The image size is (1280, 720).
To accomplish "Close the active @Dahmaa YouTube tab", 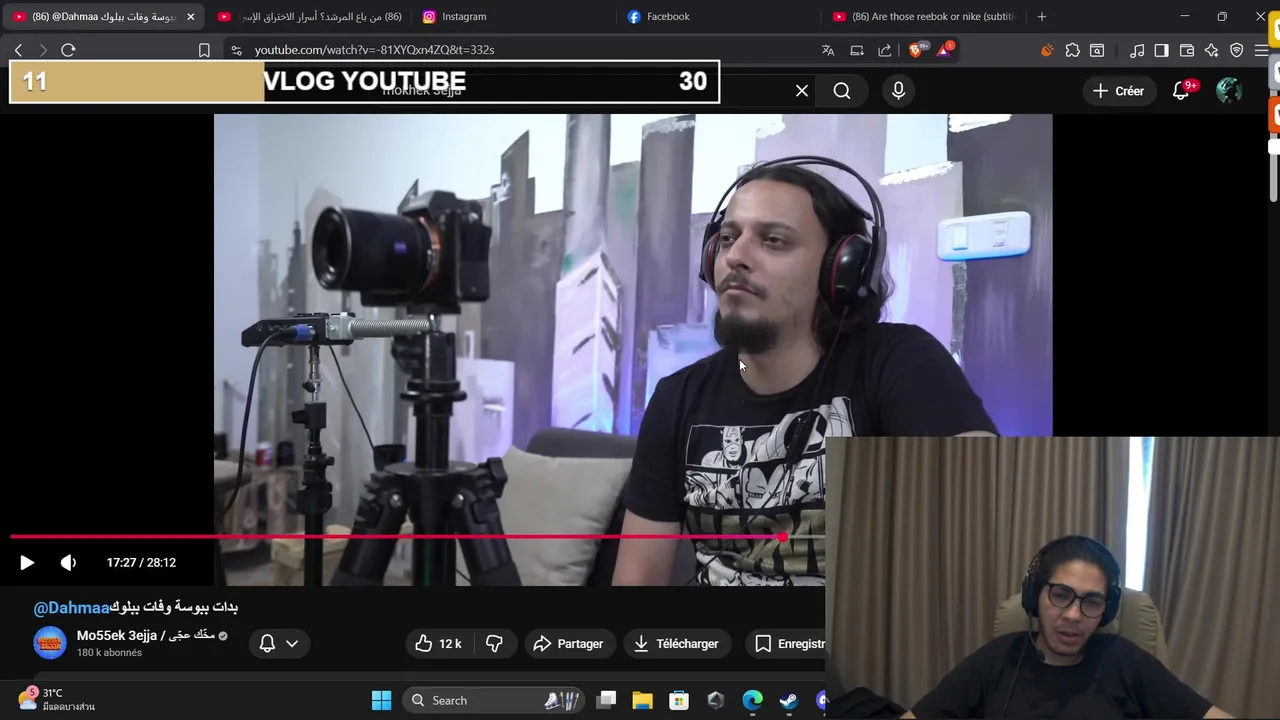I will (190, 17).
